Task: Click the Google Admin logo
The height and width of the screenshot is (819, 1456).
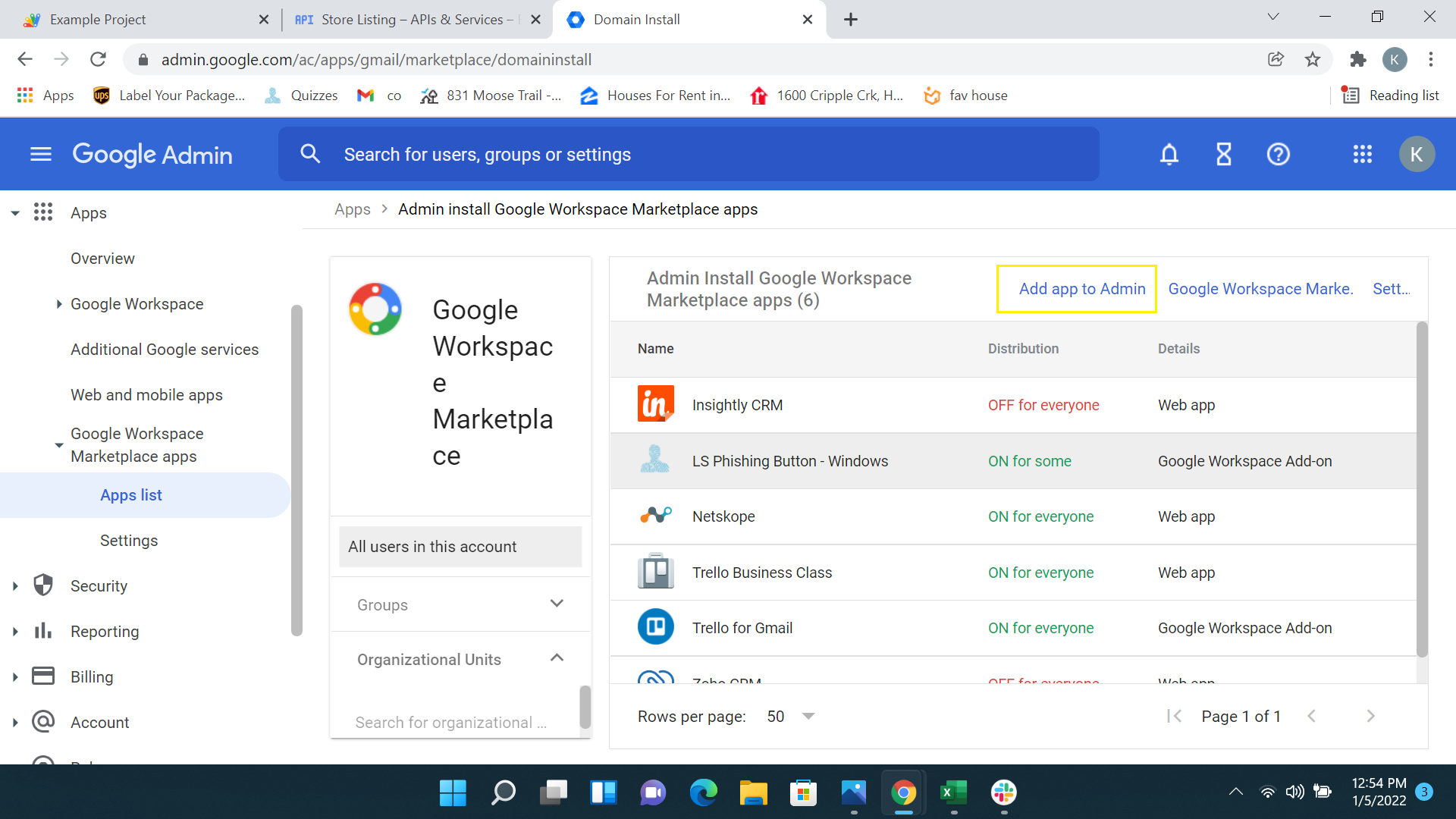Action: (152, 155)
